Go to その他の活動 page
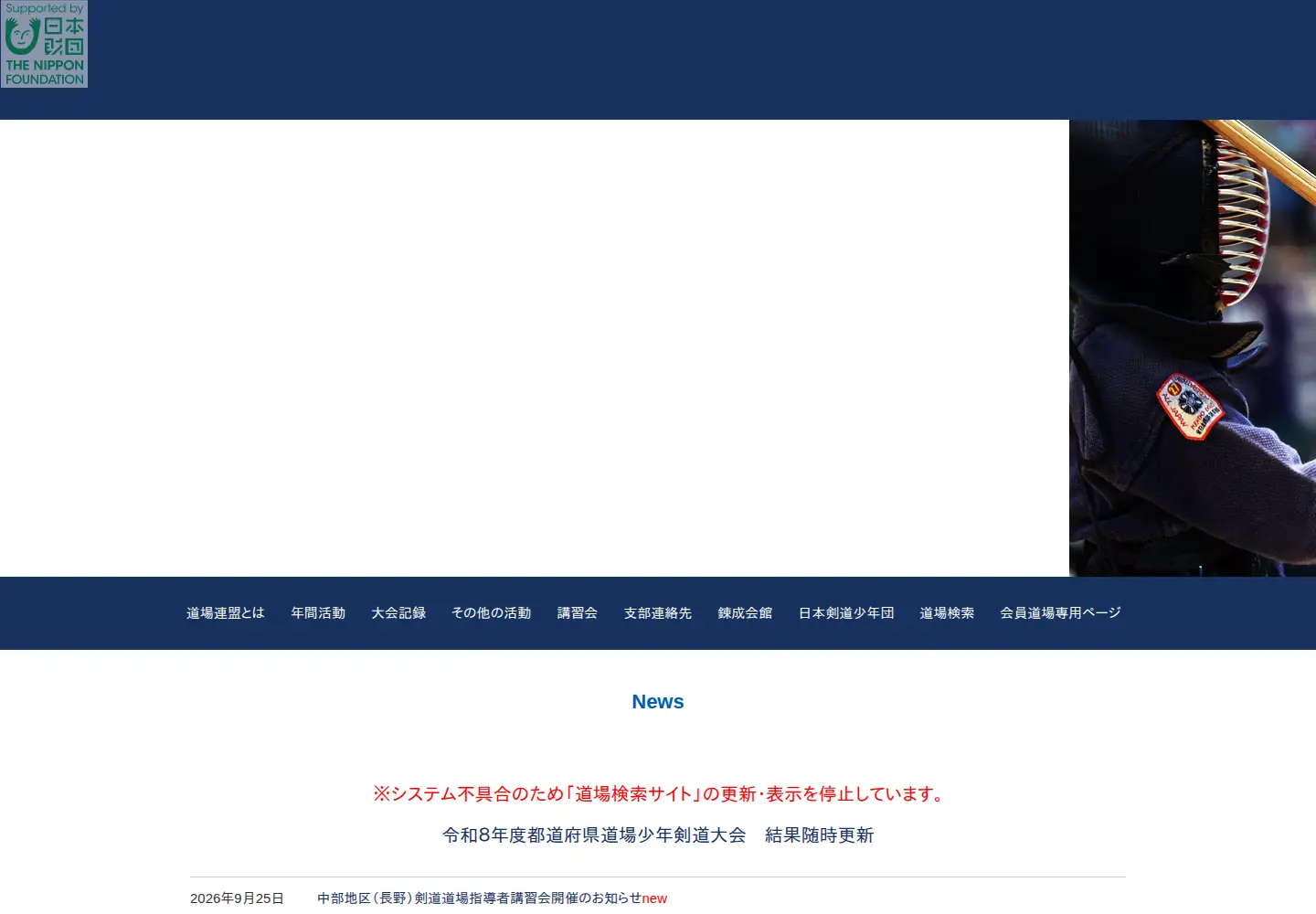This screenshot has height=914, width=1316. pyautogui.click(x=492, y=613)
